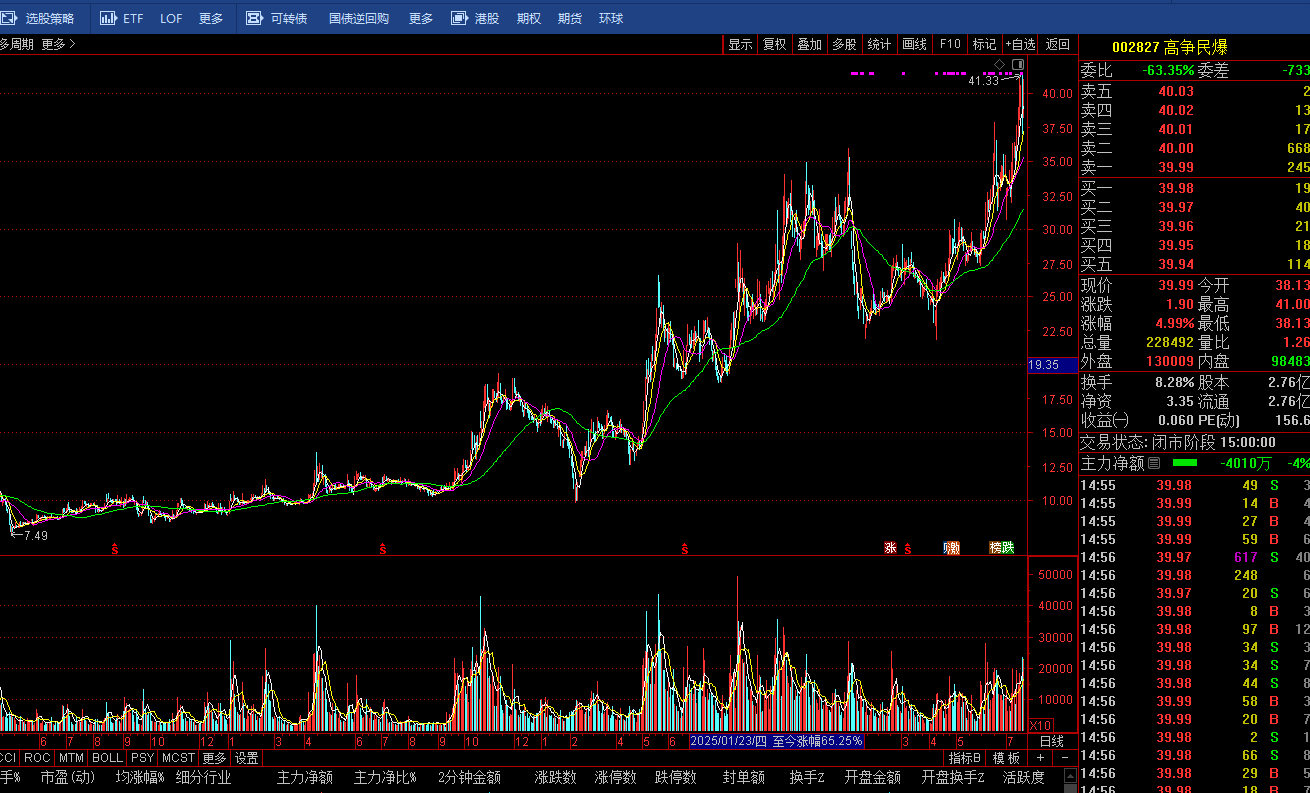Sort by the 封单额 column header

click(x=744, y=777)
